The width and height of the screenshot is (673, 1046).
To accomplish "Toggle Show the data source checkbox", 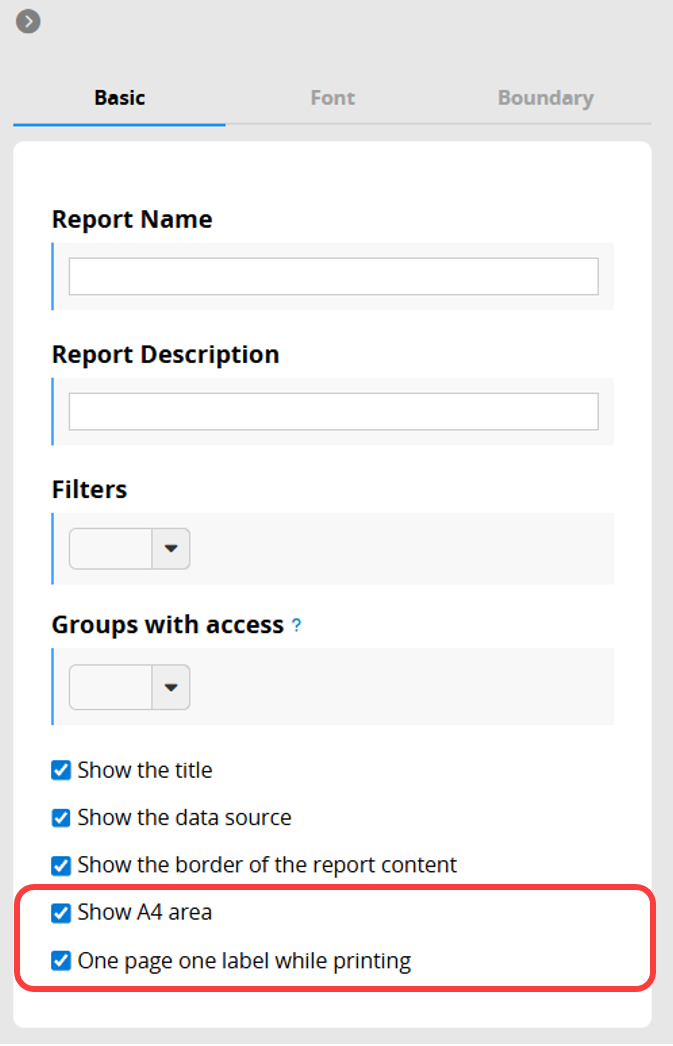I will (x=61, y=818).
